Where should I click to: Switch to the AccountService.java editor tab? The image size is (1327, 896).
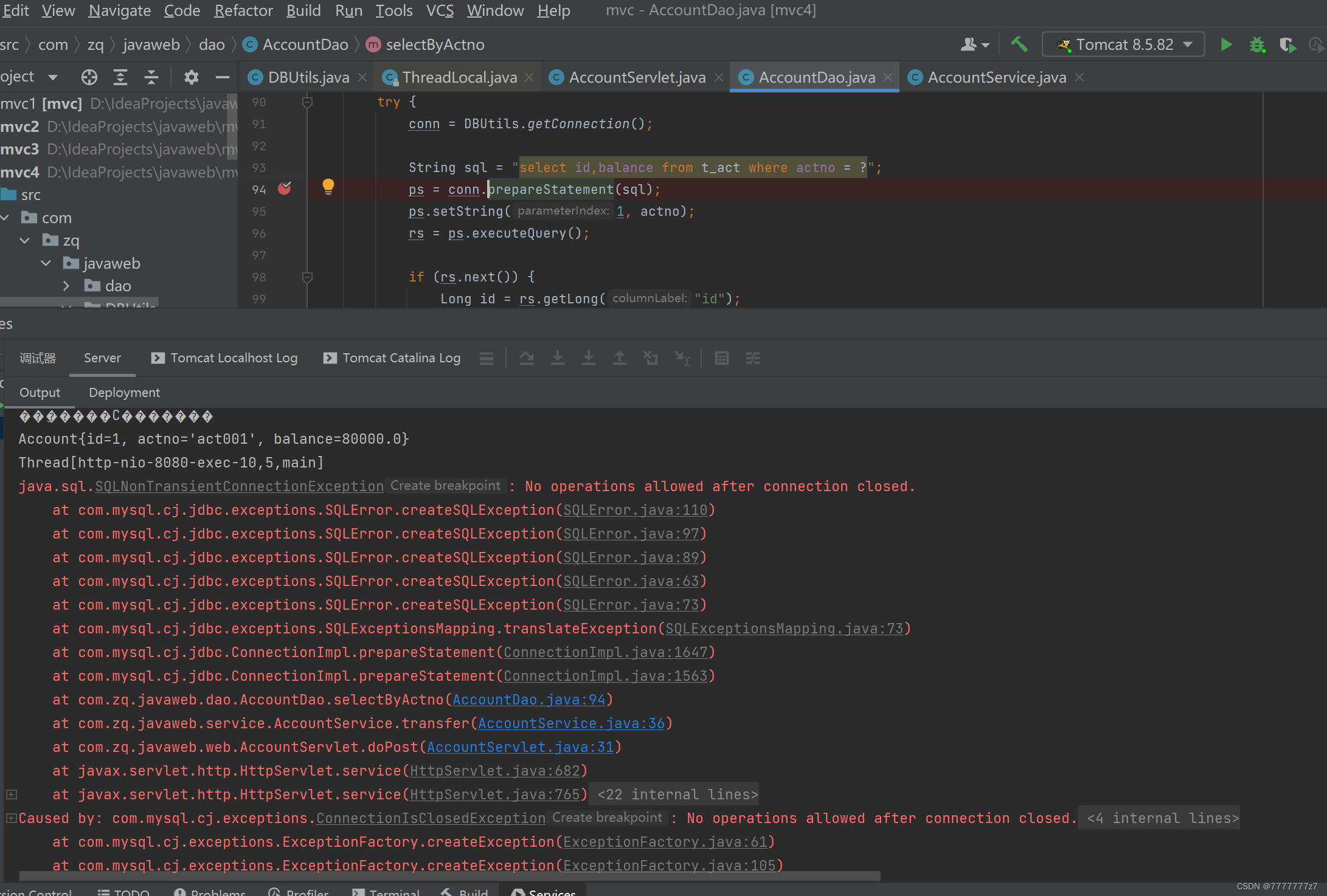[996, 77]
